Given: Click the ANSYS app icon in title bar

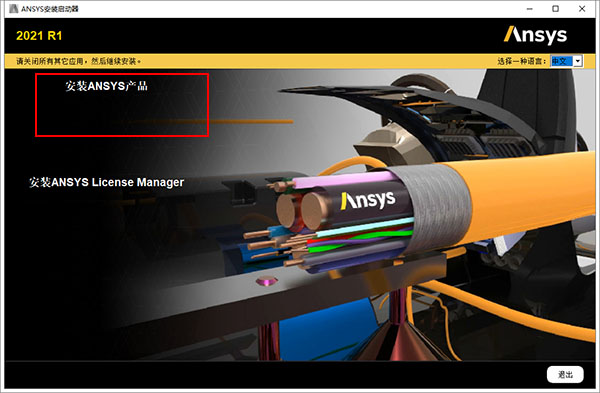Looking at the screenshot, I should coord(14,8).
